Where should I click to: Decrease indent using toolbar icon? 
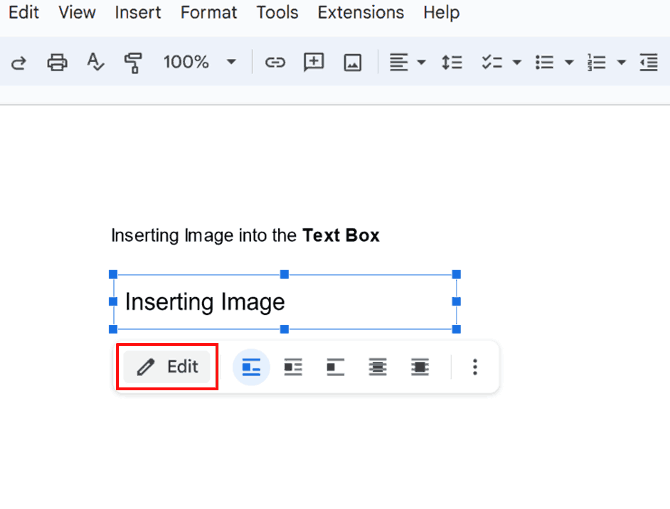(x=648, y=62)
